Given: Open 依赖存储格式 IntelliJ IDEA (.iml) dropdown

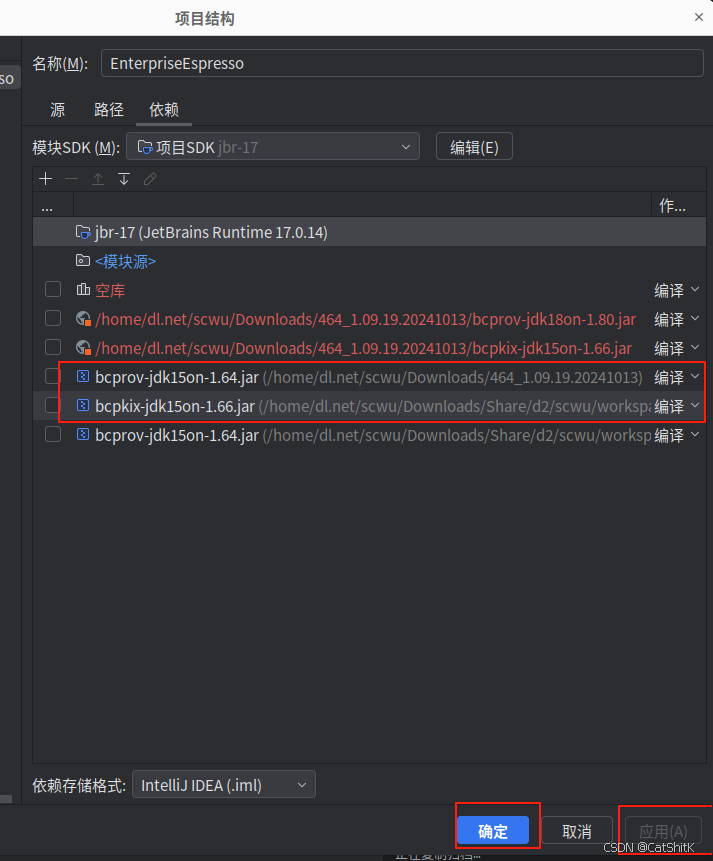Looking at the screenshot, I should [224, 785].
